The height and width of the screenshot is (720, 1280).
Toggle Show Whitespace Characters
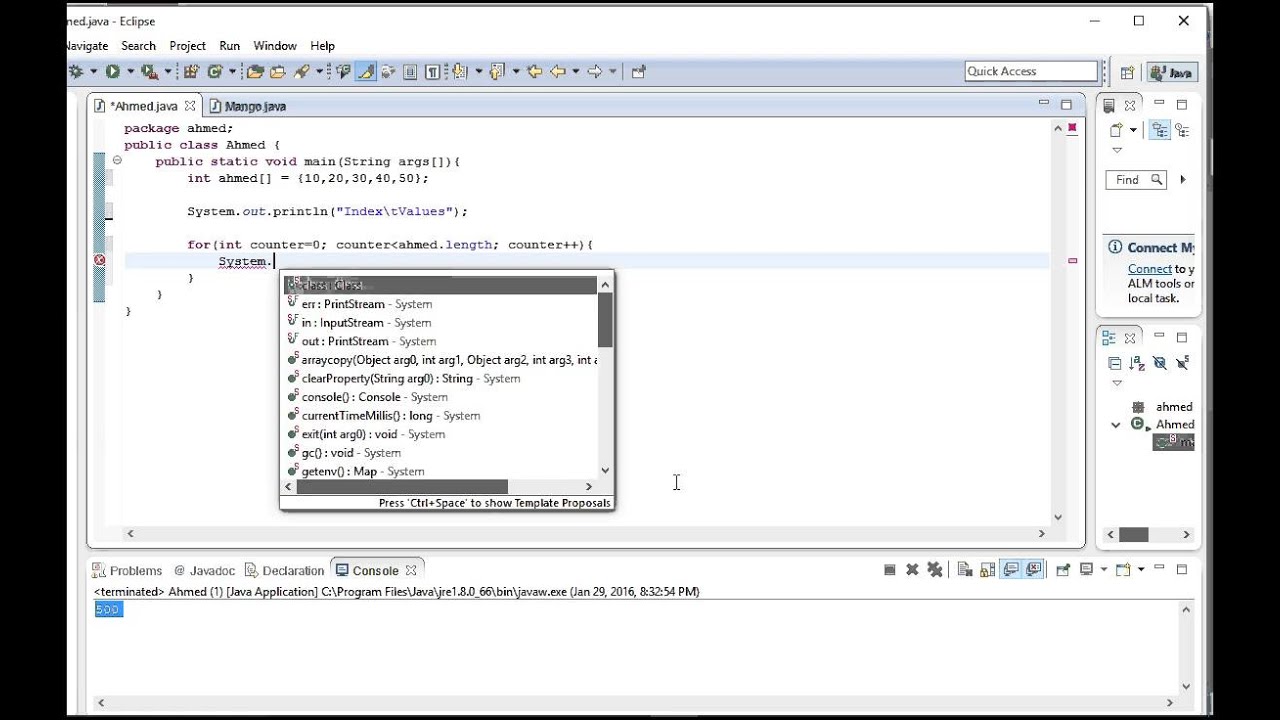tap(432, 72)
